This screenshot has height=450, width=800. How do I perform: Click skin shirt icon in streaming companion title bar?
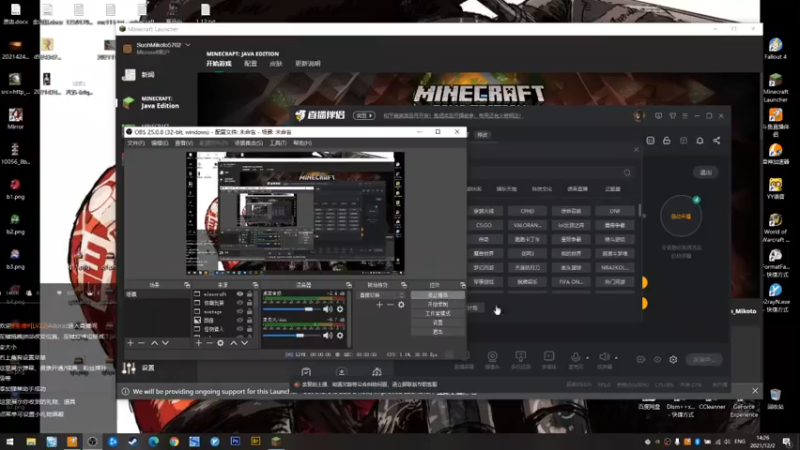(672, 116)
